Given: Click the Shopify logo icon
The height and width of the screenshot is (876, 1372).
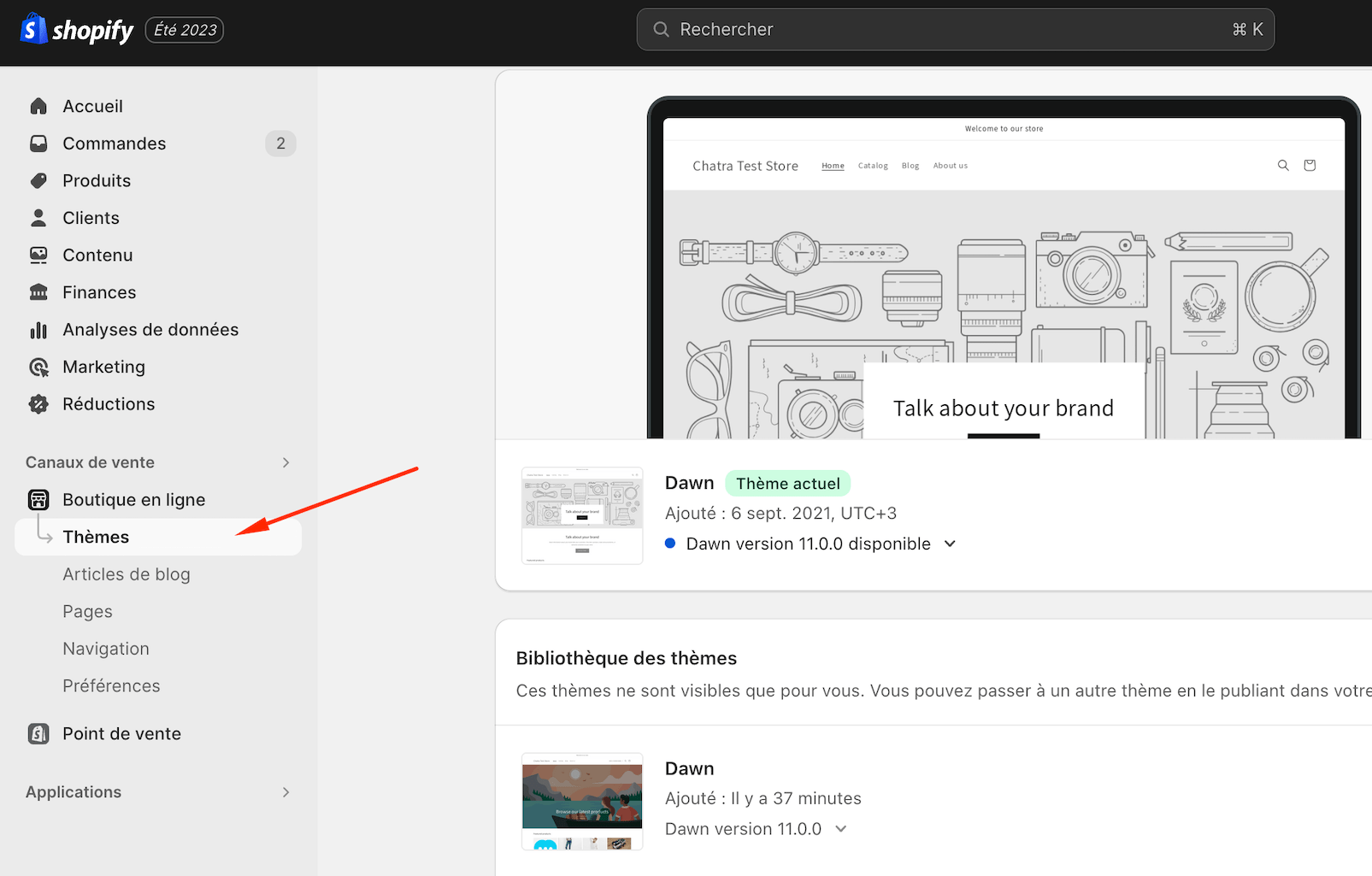Looking at the screenshot, I should point(33,29).
